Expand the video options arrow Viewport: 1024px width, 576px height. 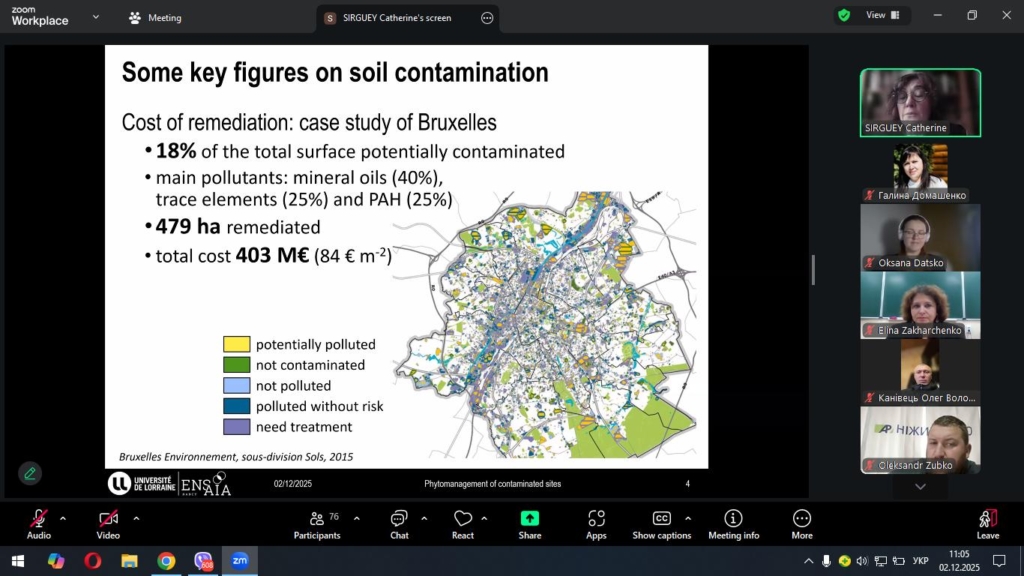136,518
